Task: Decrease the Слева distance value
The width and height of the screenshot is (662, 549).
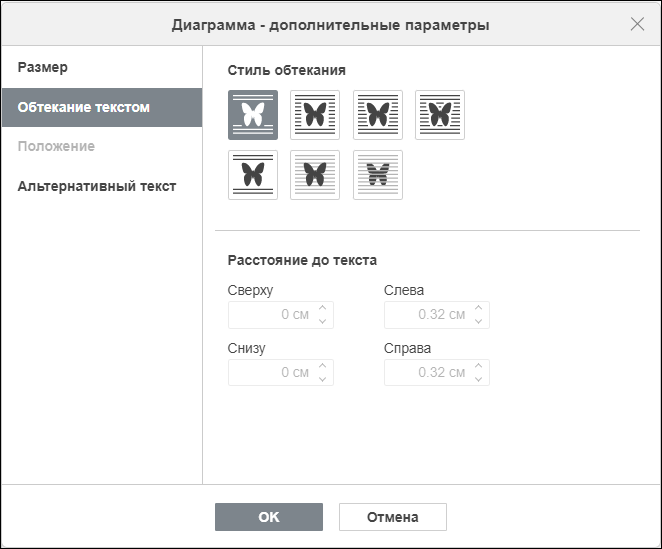Action: tap(478, 321)
